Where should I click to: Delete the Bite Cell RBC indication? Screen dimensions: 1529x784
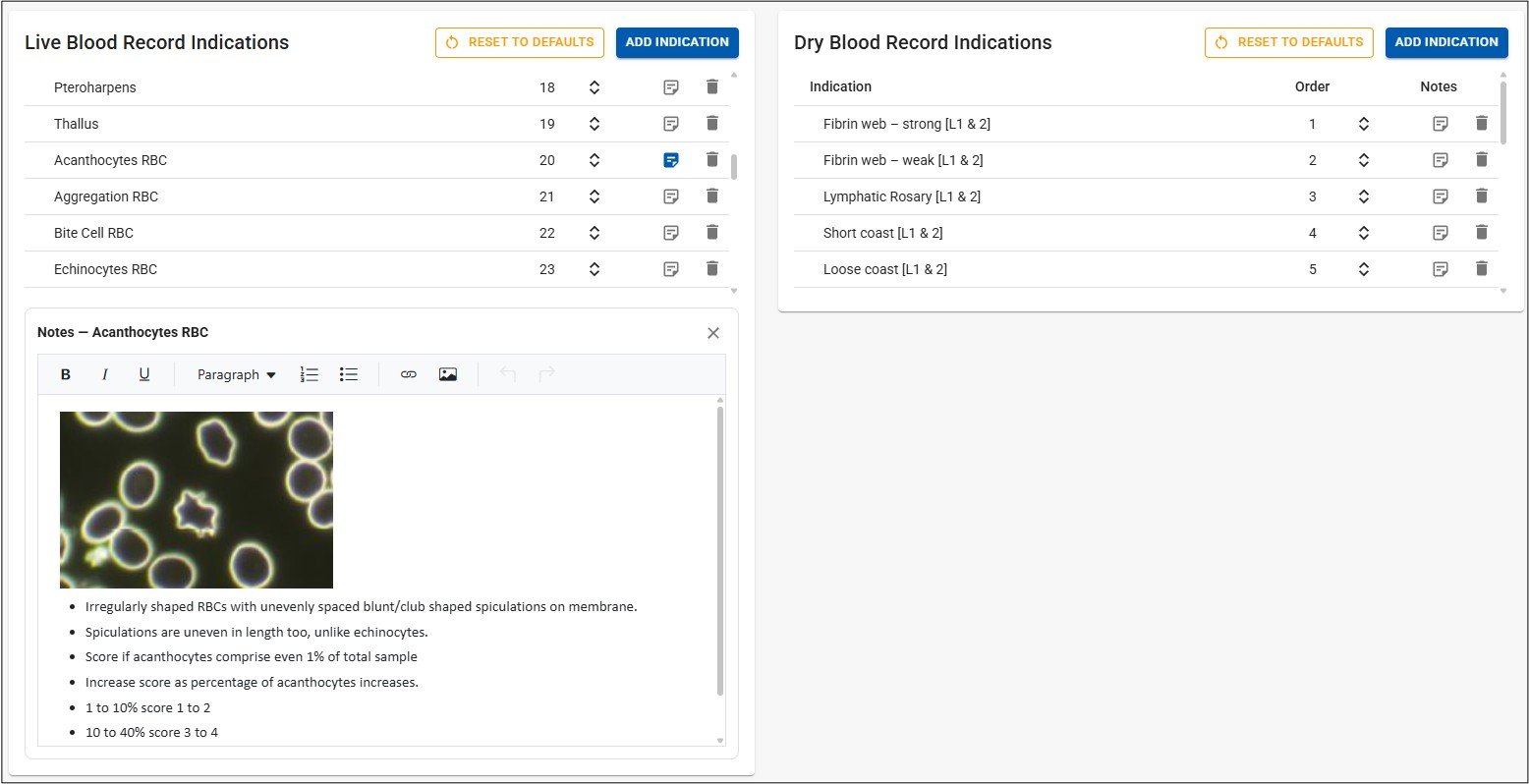click(x=712, y=233)
